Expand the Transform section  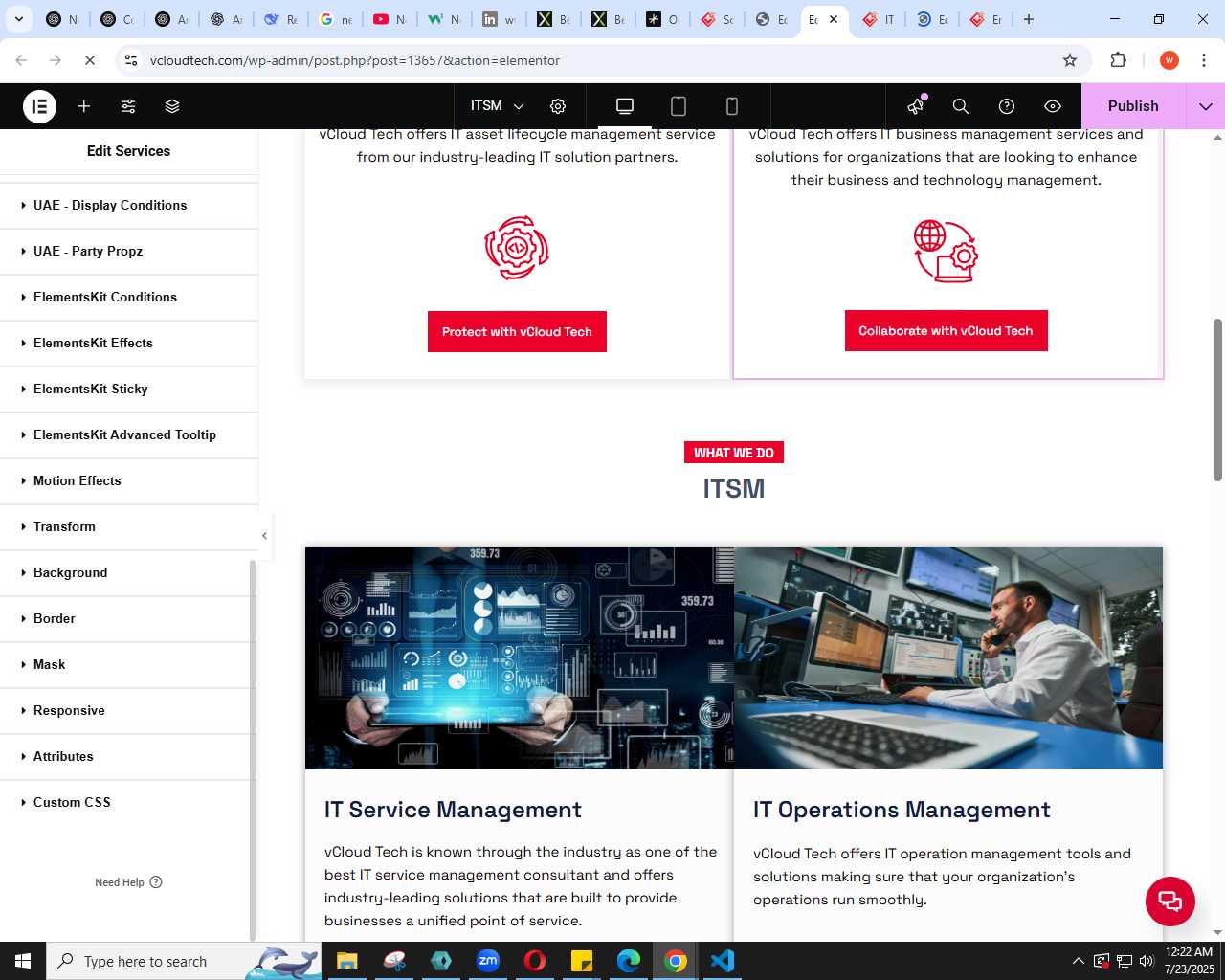click(x=128, y=526)
